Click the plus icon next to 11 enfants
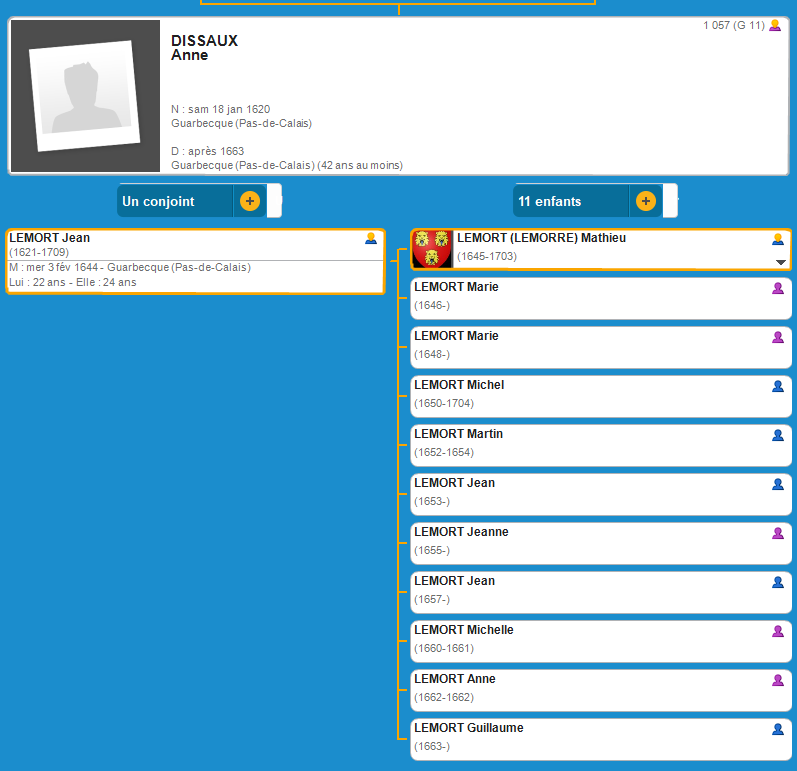 point(646,201)
